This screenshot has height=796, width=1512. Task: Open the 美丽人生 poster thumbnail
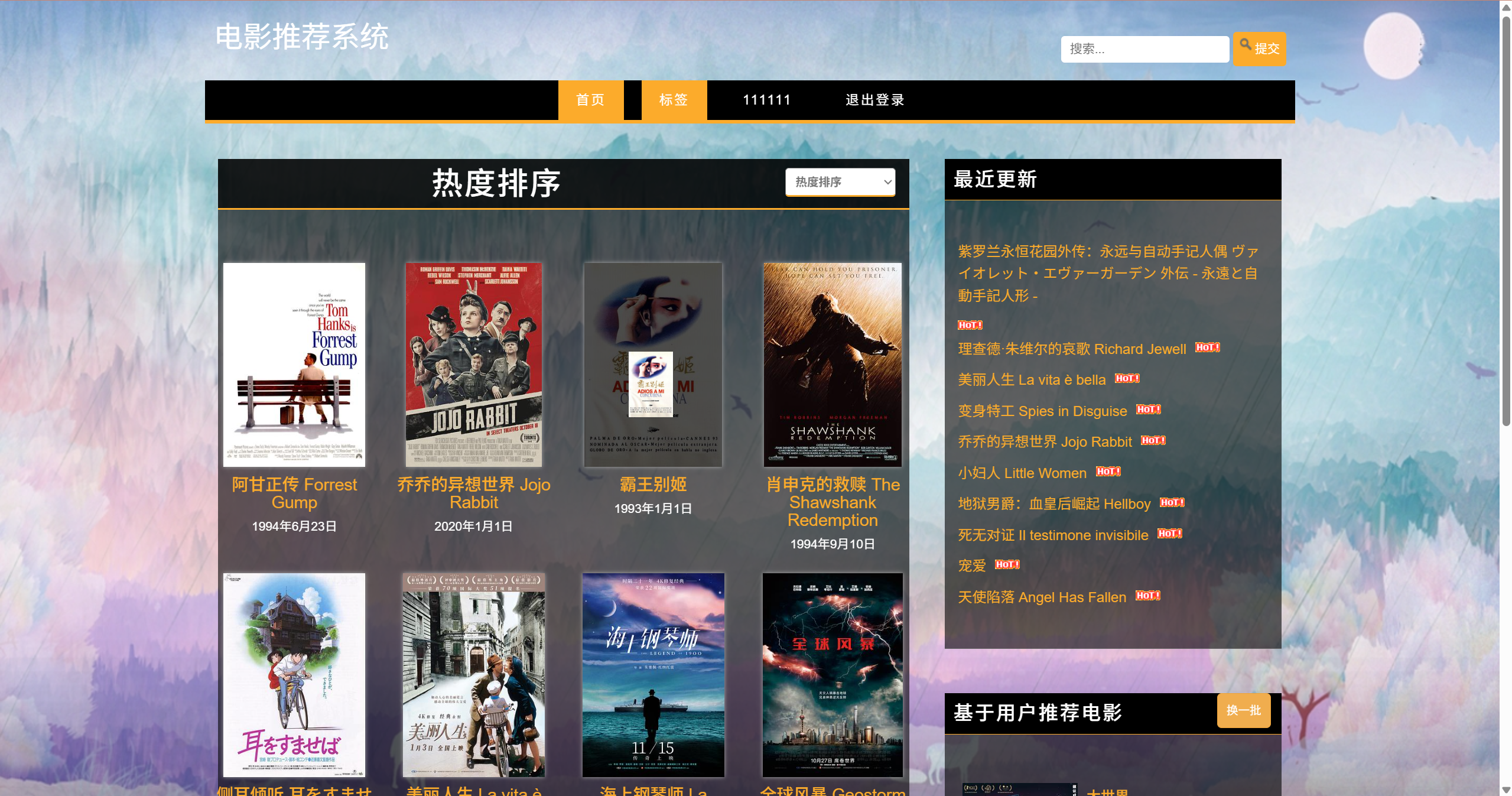click(x=473, y=675)
